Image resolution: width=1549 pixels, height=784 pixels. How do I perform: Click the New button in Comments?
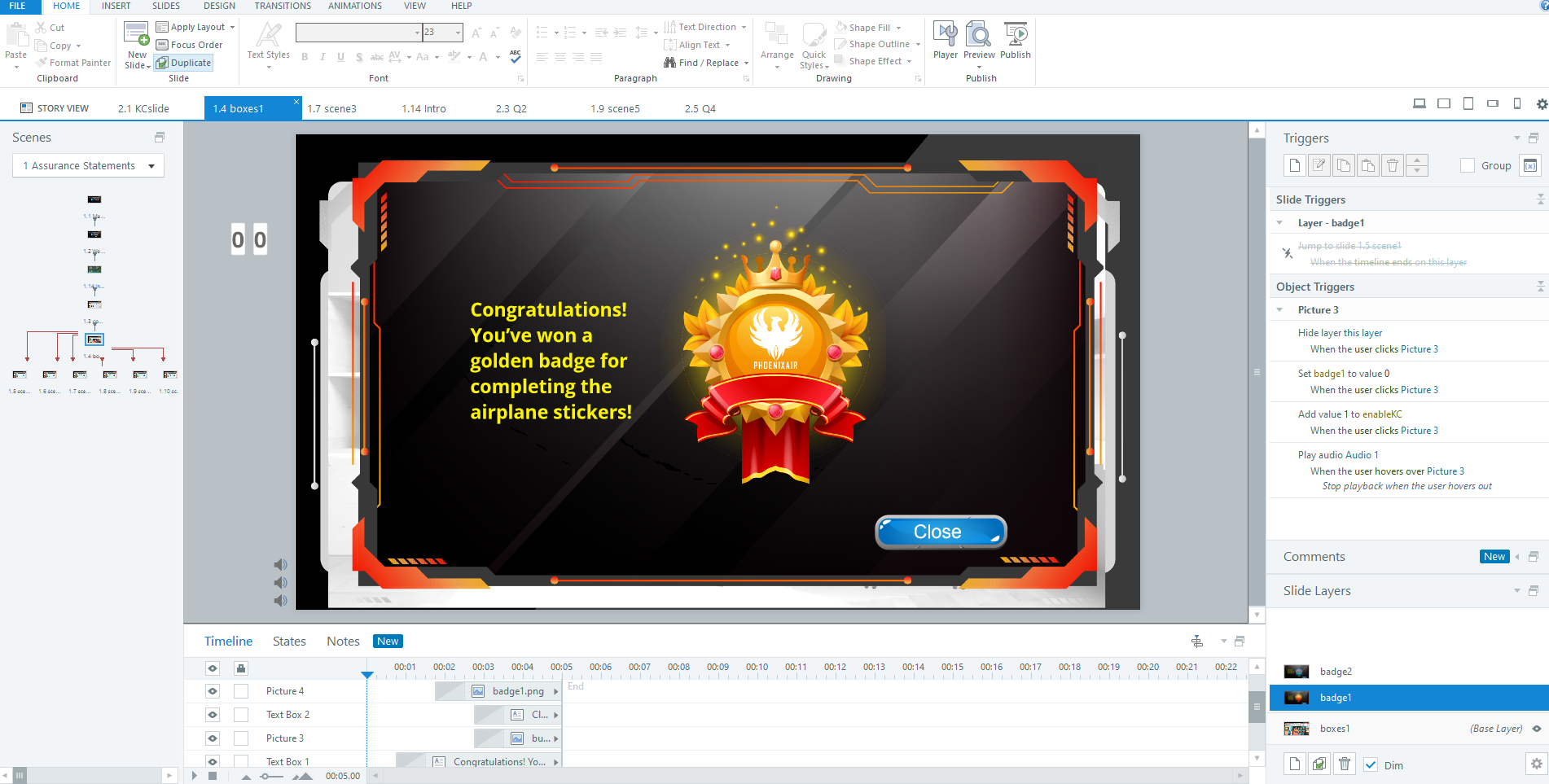[1494, 557]
